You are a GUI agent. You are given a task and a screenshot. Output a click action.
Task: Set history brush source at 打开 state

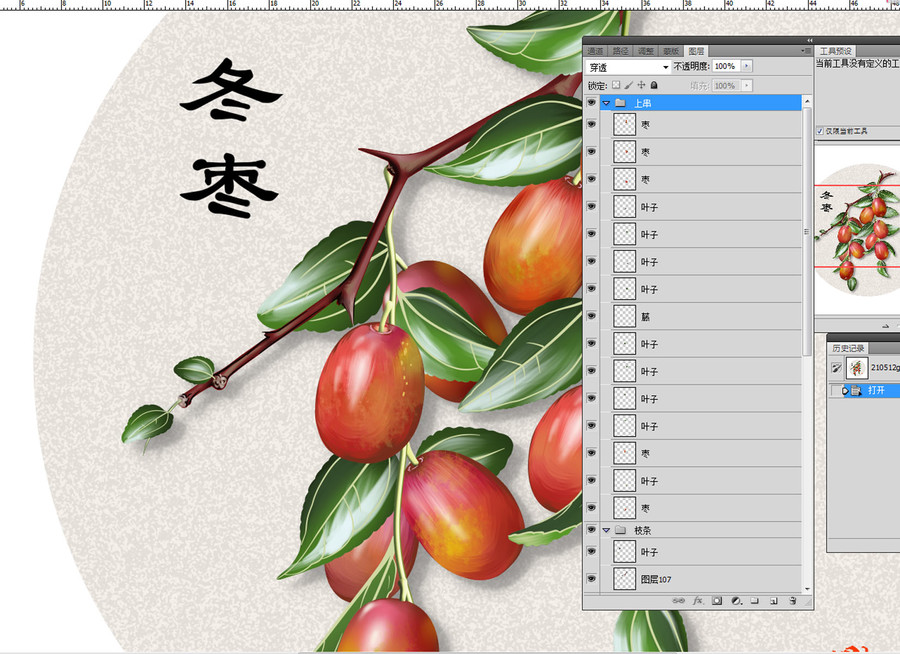[836, 390]
